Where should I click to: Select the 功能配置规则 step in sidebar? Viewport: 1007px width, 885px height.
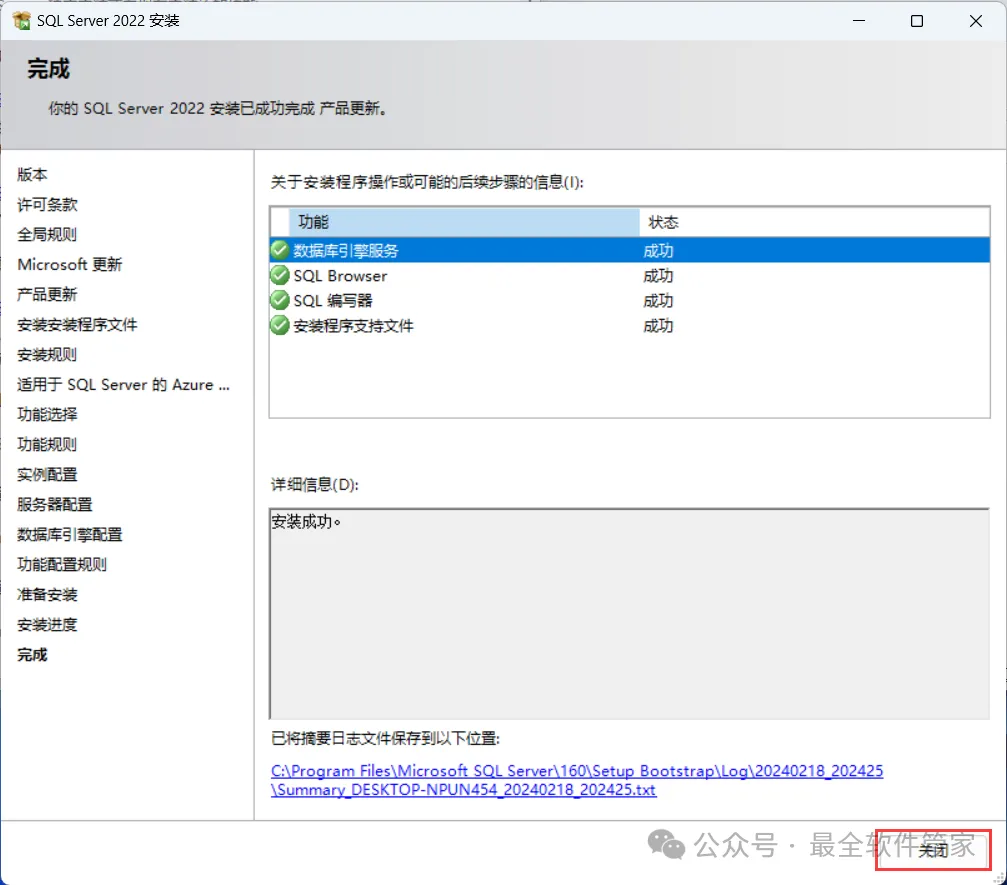pos(62,565)
